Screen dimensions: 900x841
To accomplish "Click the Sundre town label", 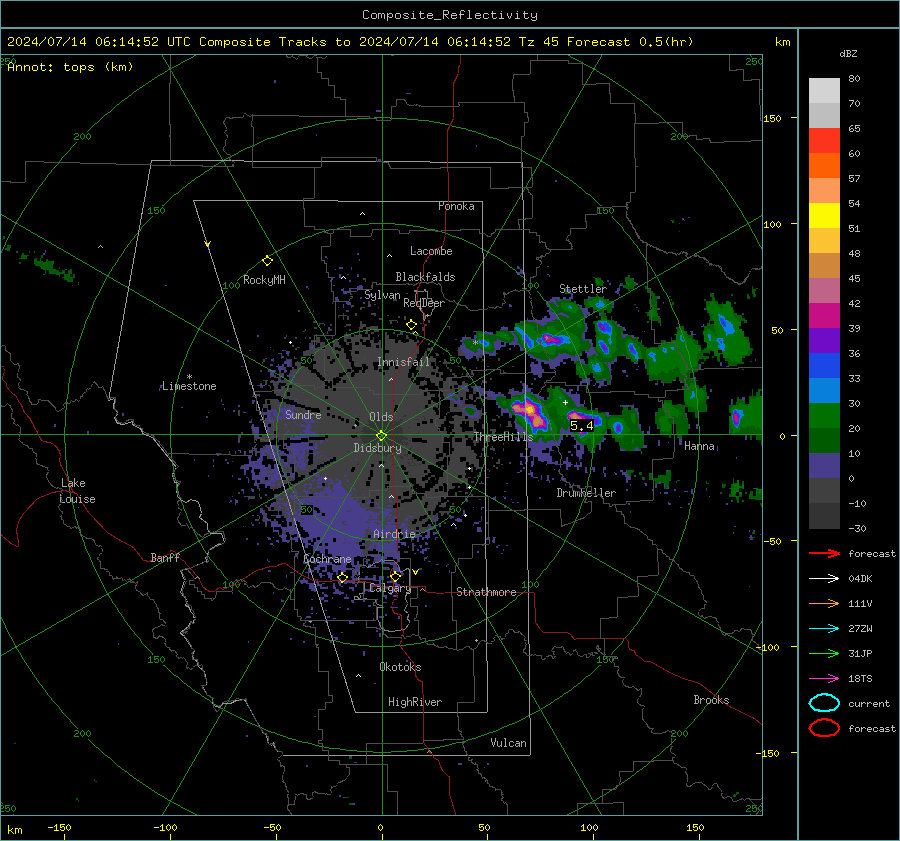I will (303, 414).
